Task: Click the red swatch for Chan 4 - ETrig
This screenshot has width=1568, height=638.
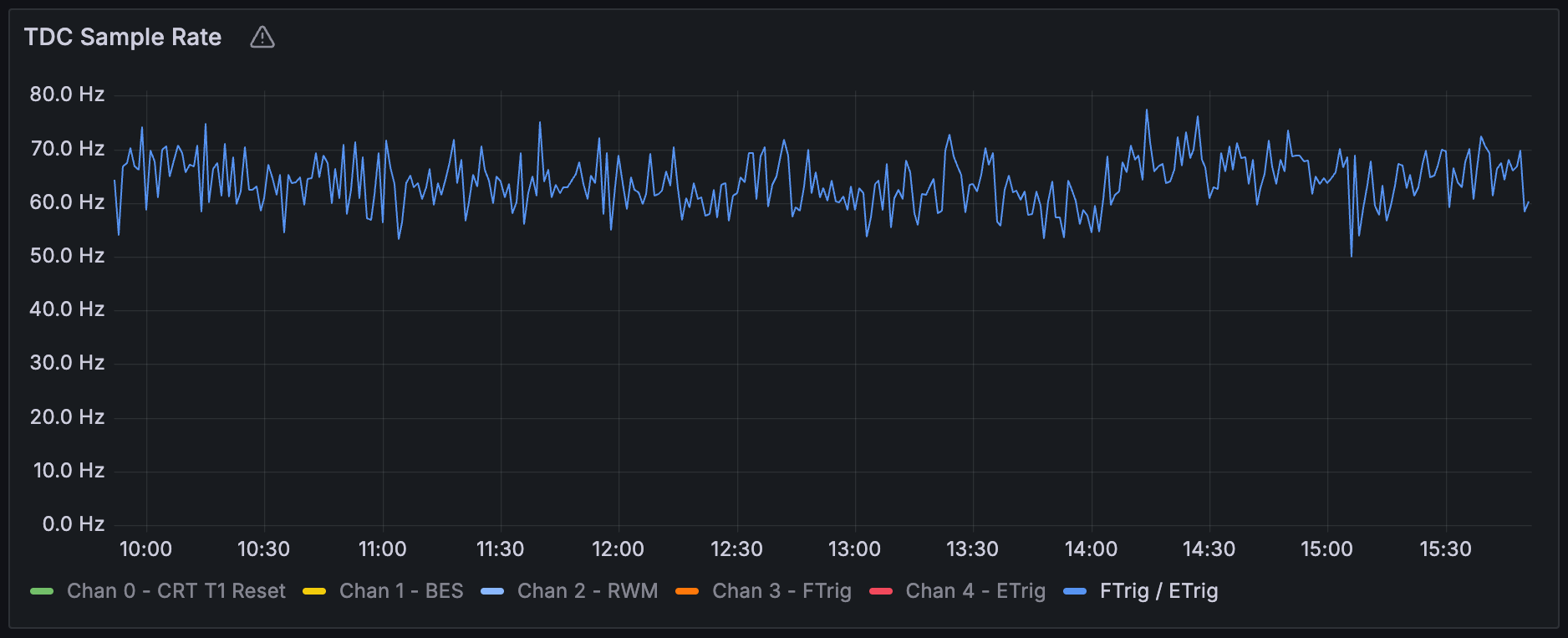Action: pos(881,591)
